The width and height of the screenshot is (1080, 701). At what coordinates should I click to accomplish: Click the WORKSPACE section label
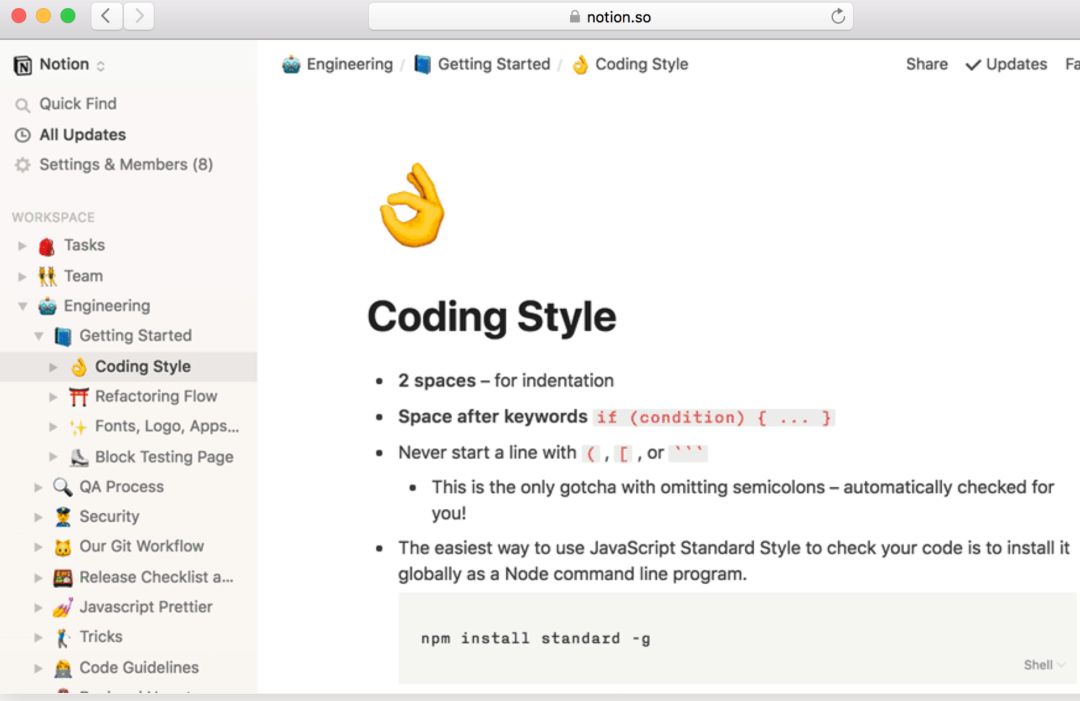coord(53,218)
